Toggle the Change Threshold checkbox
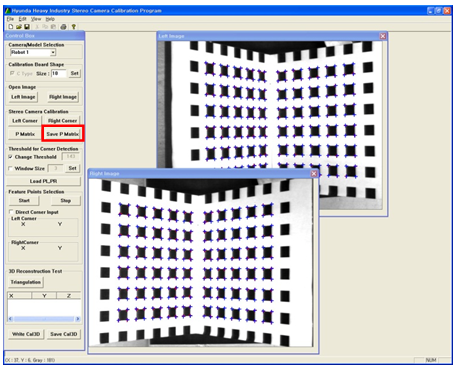This screenshot has width=456, height=371. coord(11,157)
